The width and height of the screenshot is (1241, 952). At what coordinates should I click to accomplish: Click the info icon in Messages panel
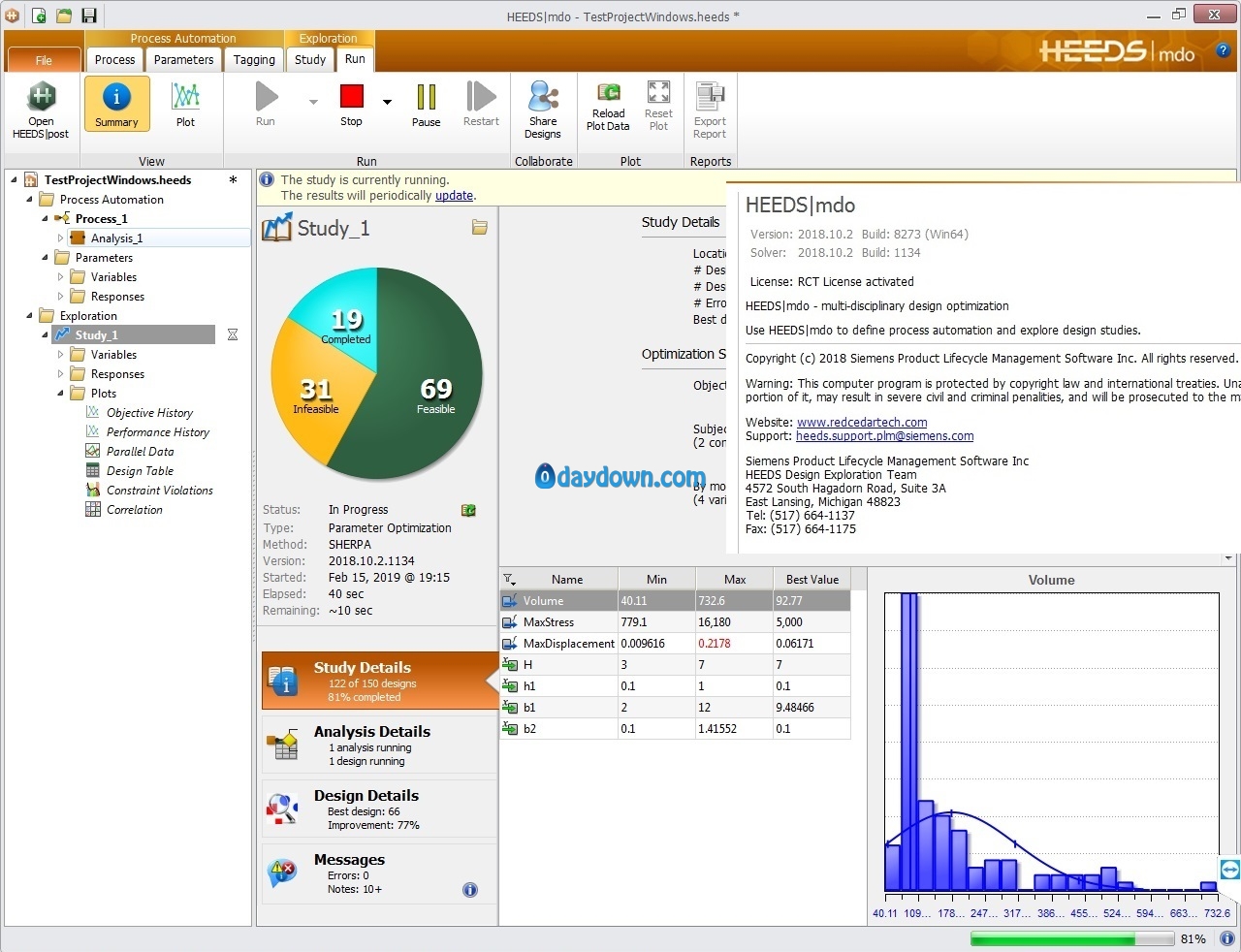(470, 890)
